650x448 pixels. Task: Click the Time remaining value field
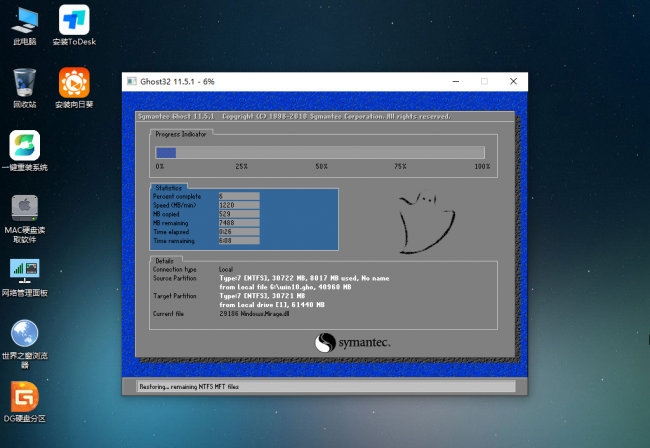point(239,241)
